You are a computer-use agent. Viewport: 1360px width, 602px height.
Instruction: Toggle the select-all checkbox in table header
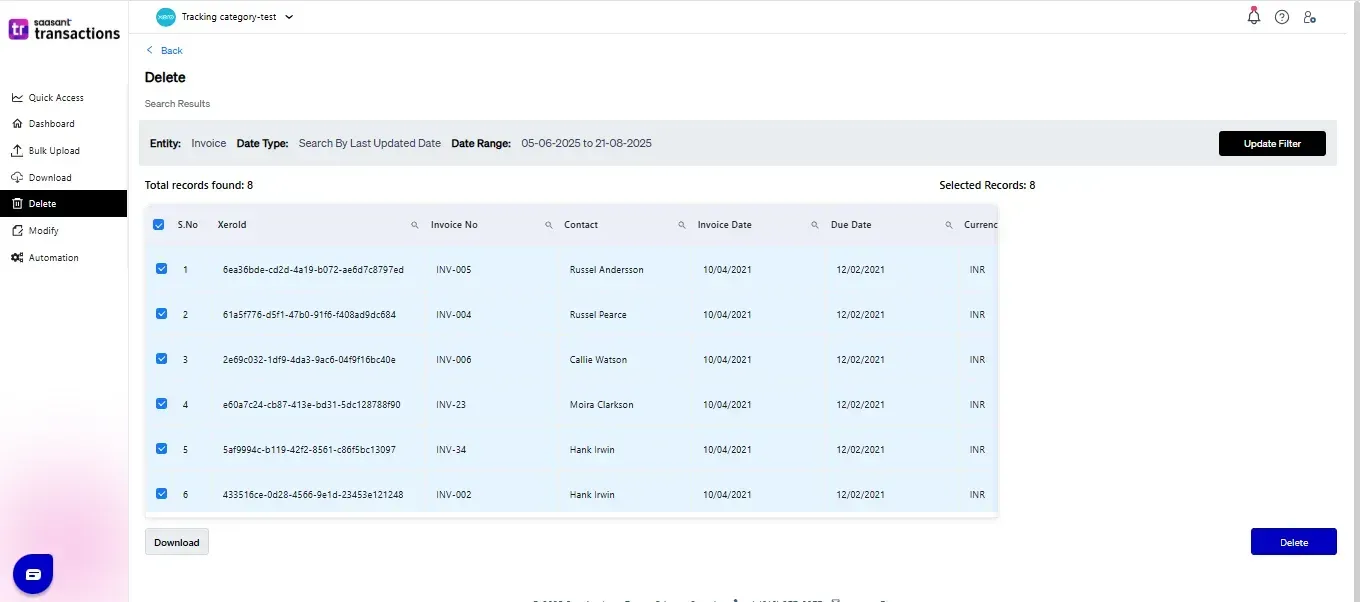[159, 225]
